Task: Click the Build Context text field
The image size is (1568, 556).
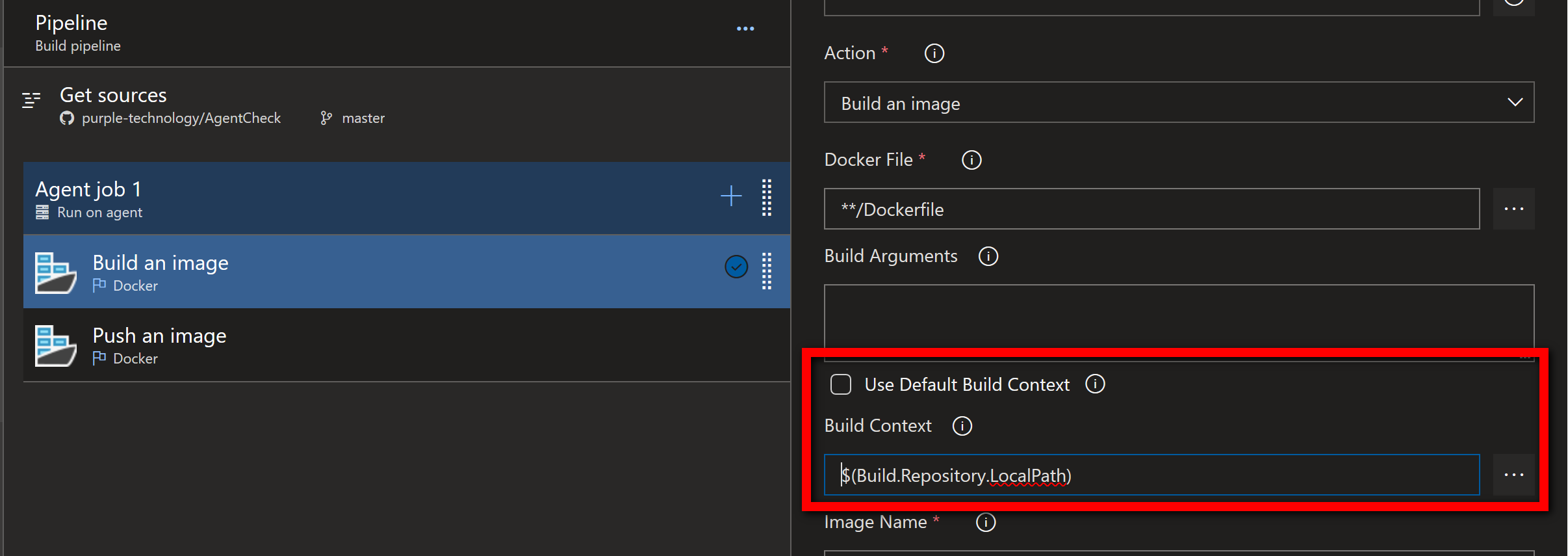Action: click(x=1151, y=475)
